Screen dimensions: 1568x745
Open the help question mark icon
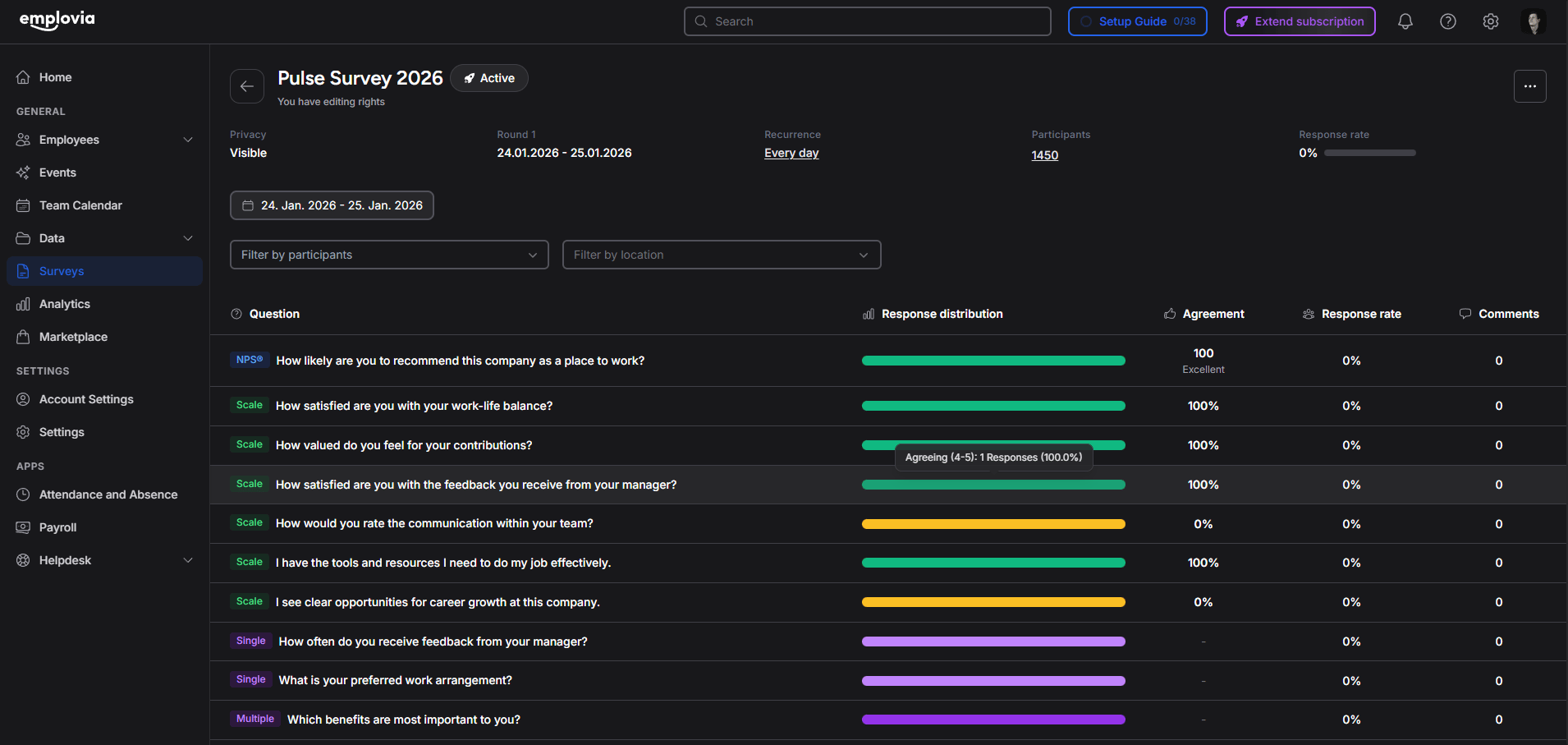(x=1448, y=21)
